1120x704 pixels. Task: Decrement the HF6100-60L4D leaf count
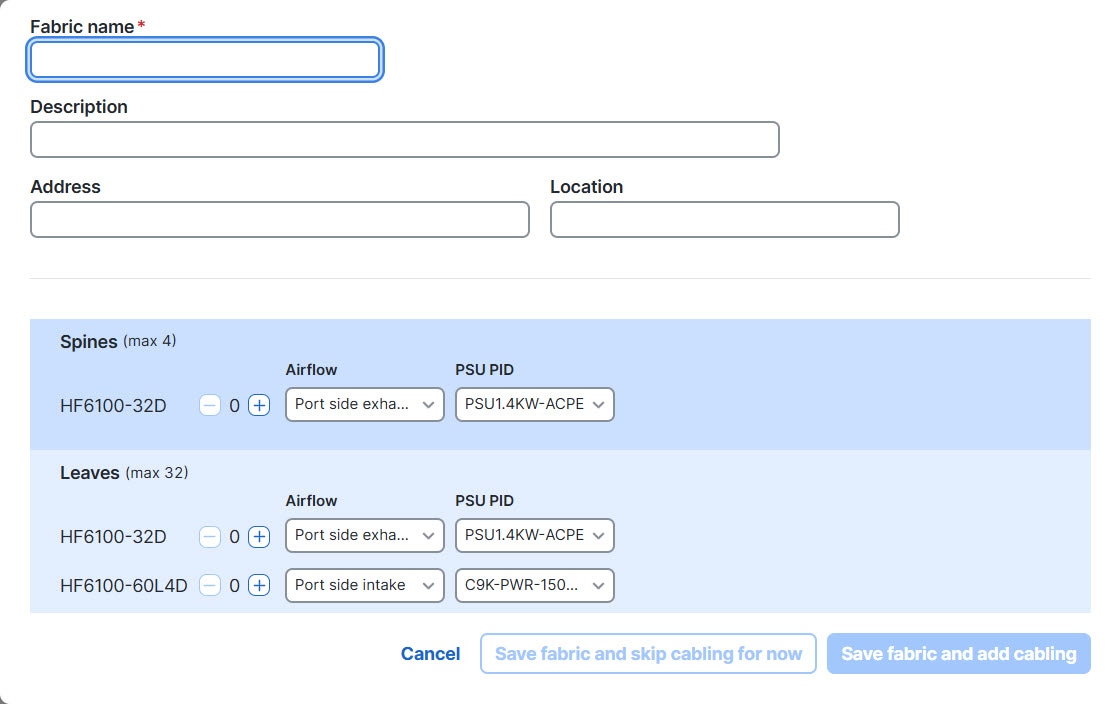[209, 585]
